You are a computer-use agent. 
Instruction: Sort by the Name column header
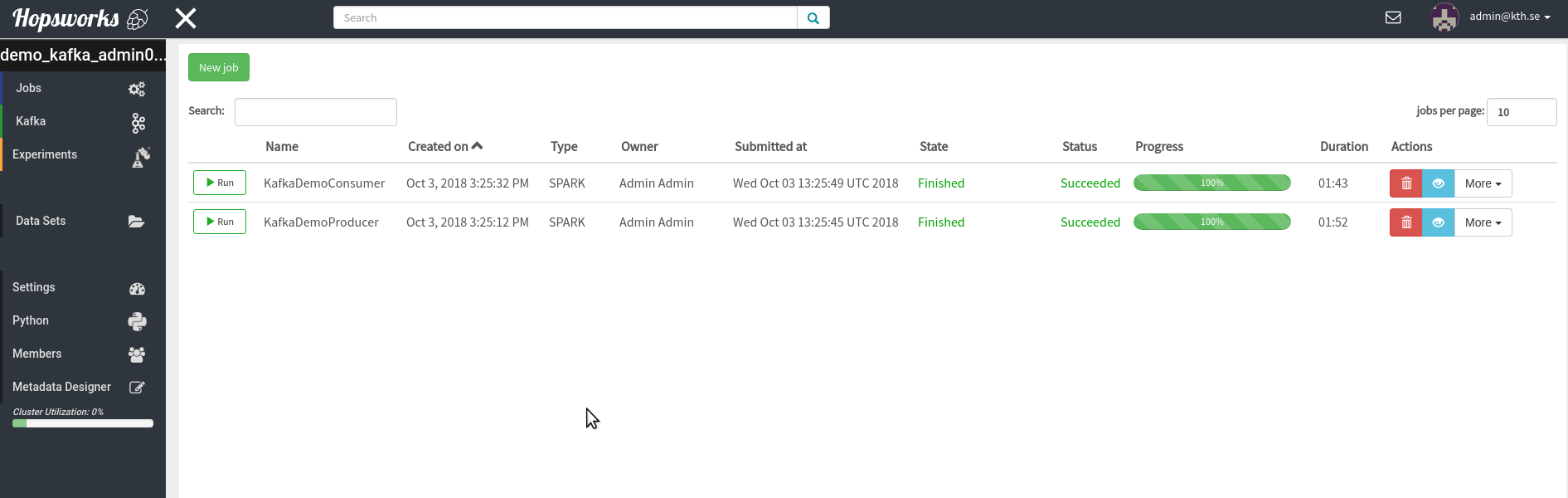pos(282,146)
